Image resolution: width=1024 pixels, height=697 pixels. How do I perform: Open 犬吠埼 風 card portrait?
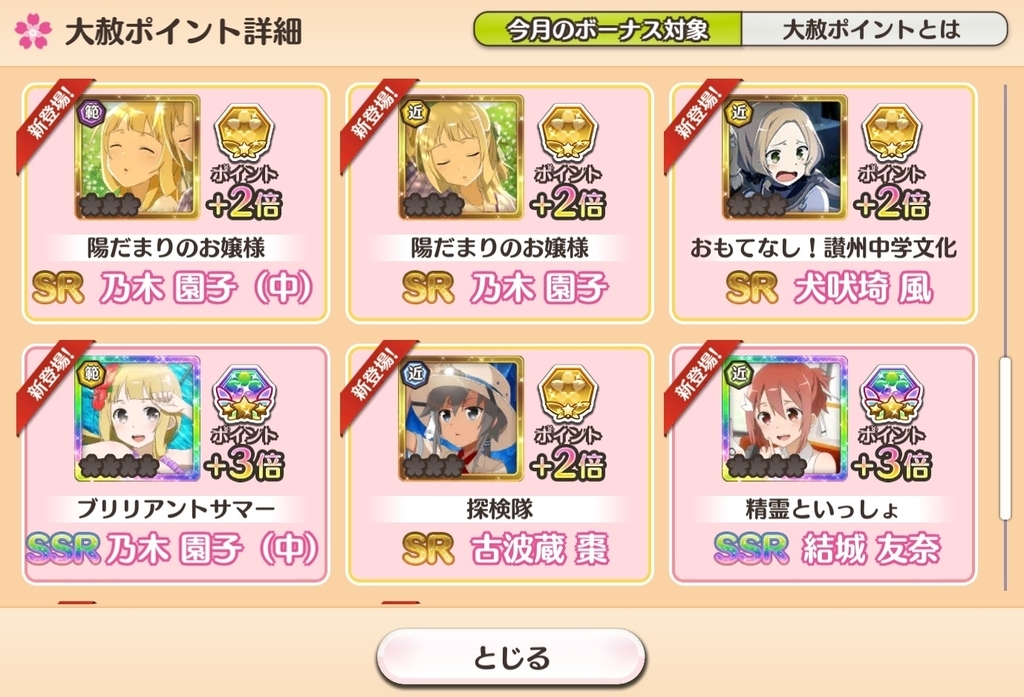pos(785,157)
